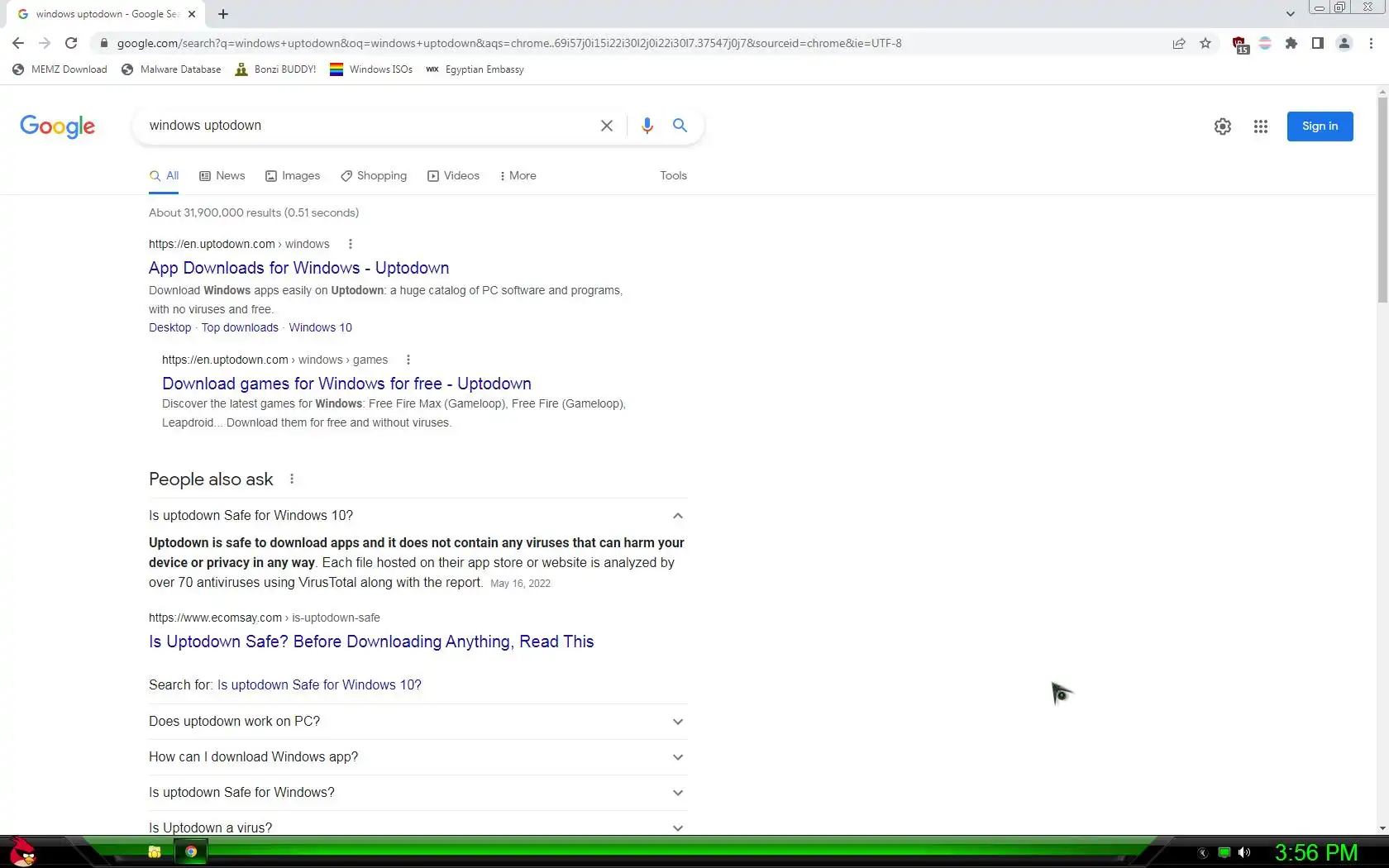Open the Google apps grid

[1261, 126]
